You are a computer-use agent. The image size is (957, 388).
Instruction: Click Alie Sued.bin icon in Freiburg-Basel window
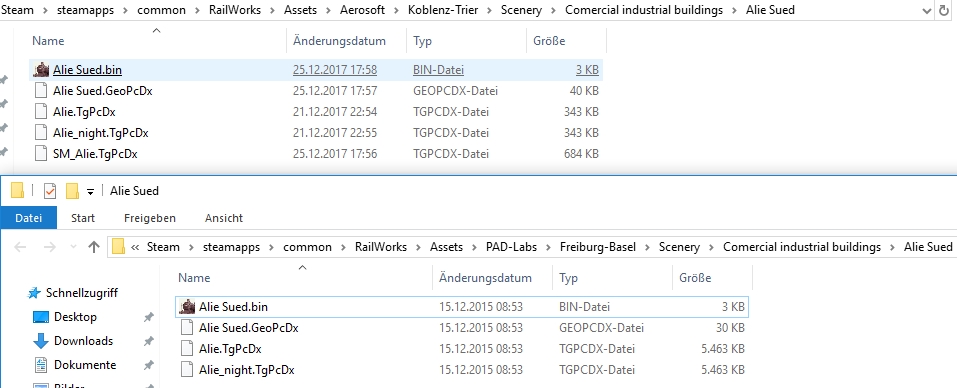tap(187, 307)
